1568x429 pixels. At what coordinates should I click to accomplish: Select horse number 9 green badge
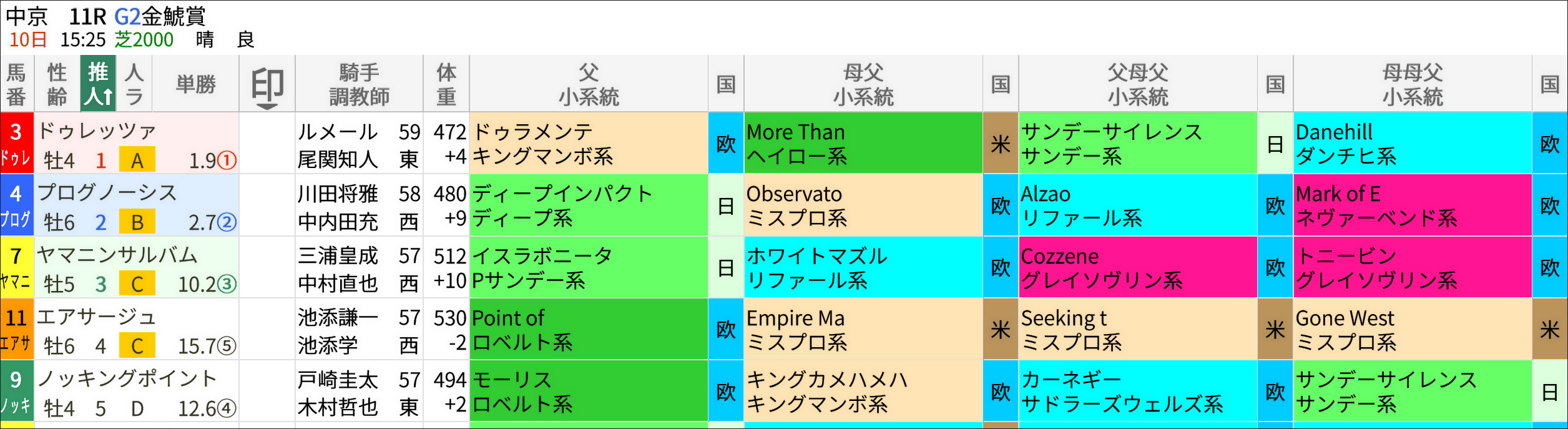coord(17,390)
